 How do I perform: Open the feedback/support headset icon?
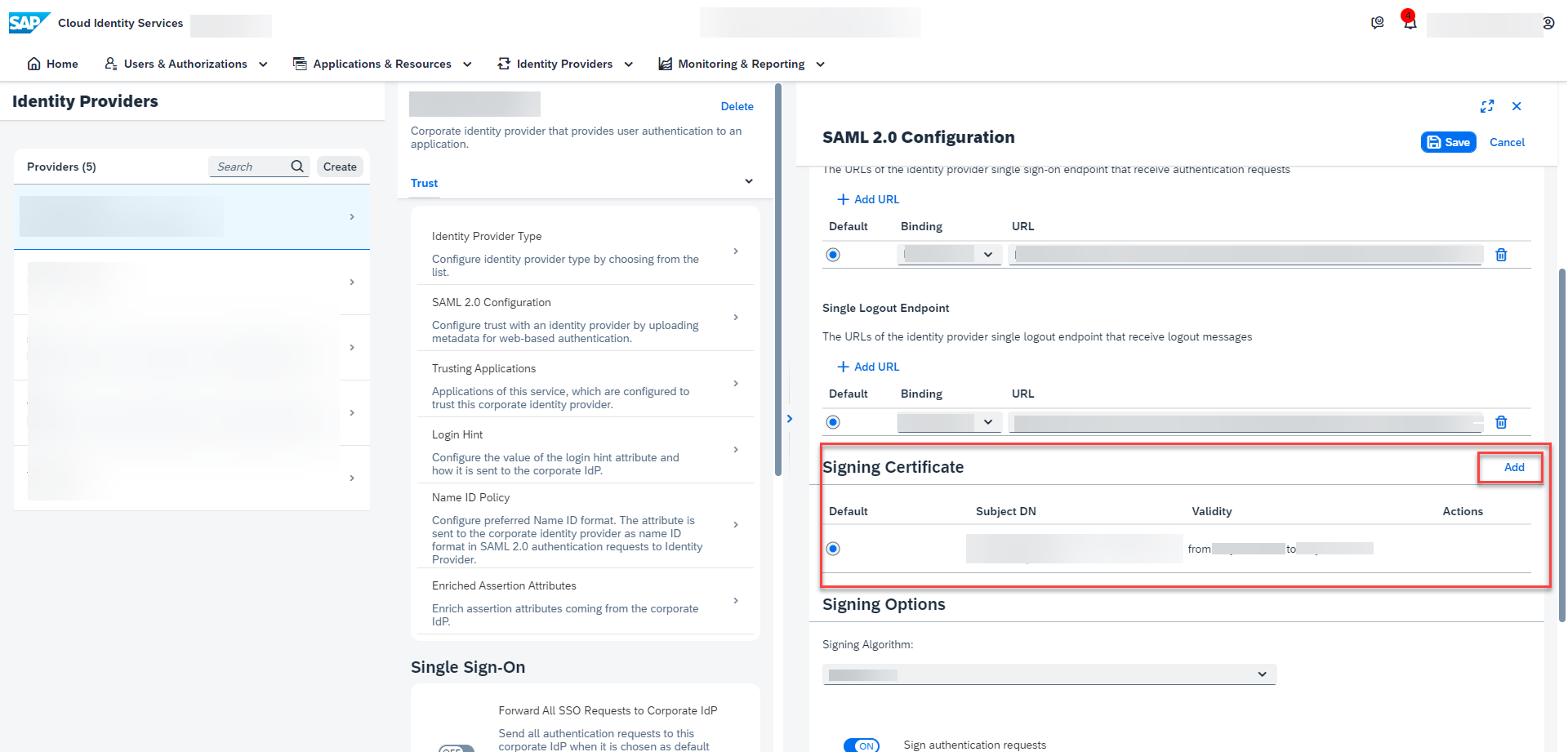(1377, 23)
